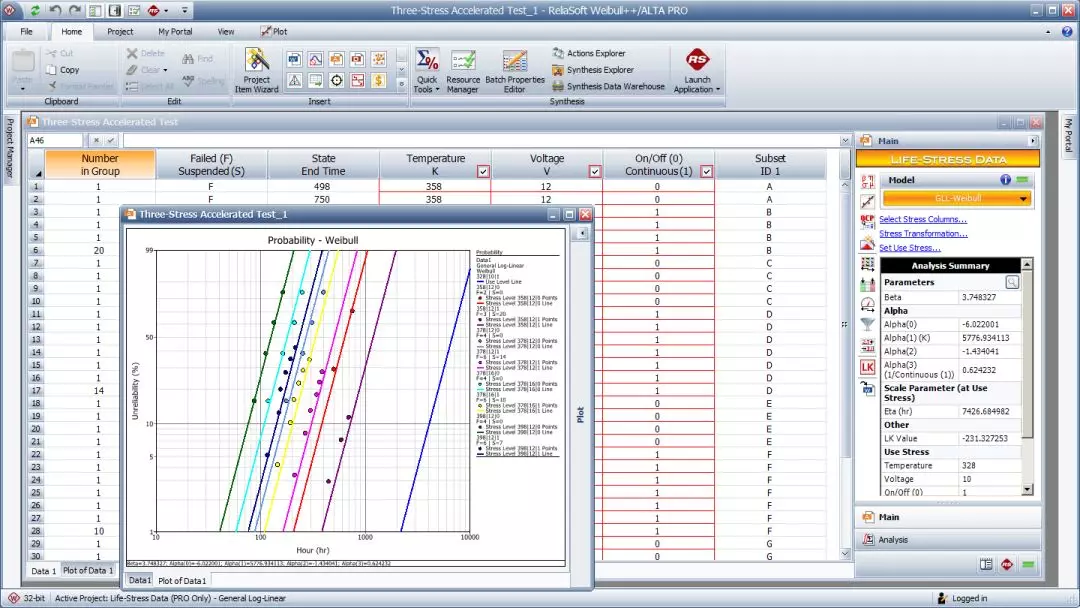This screenshot has height=608, width=1080.
Task: Click the cell name box showing A46
Action: [54, 140]
